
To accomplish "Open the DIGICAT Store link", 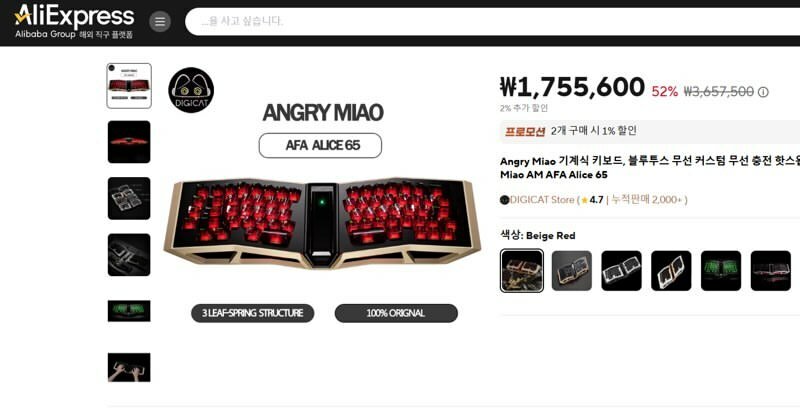I will [542, 200].
